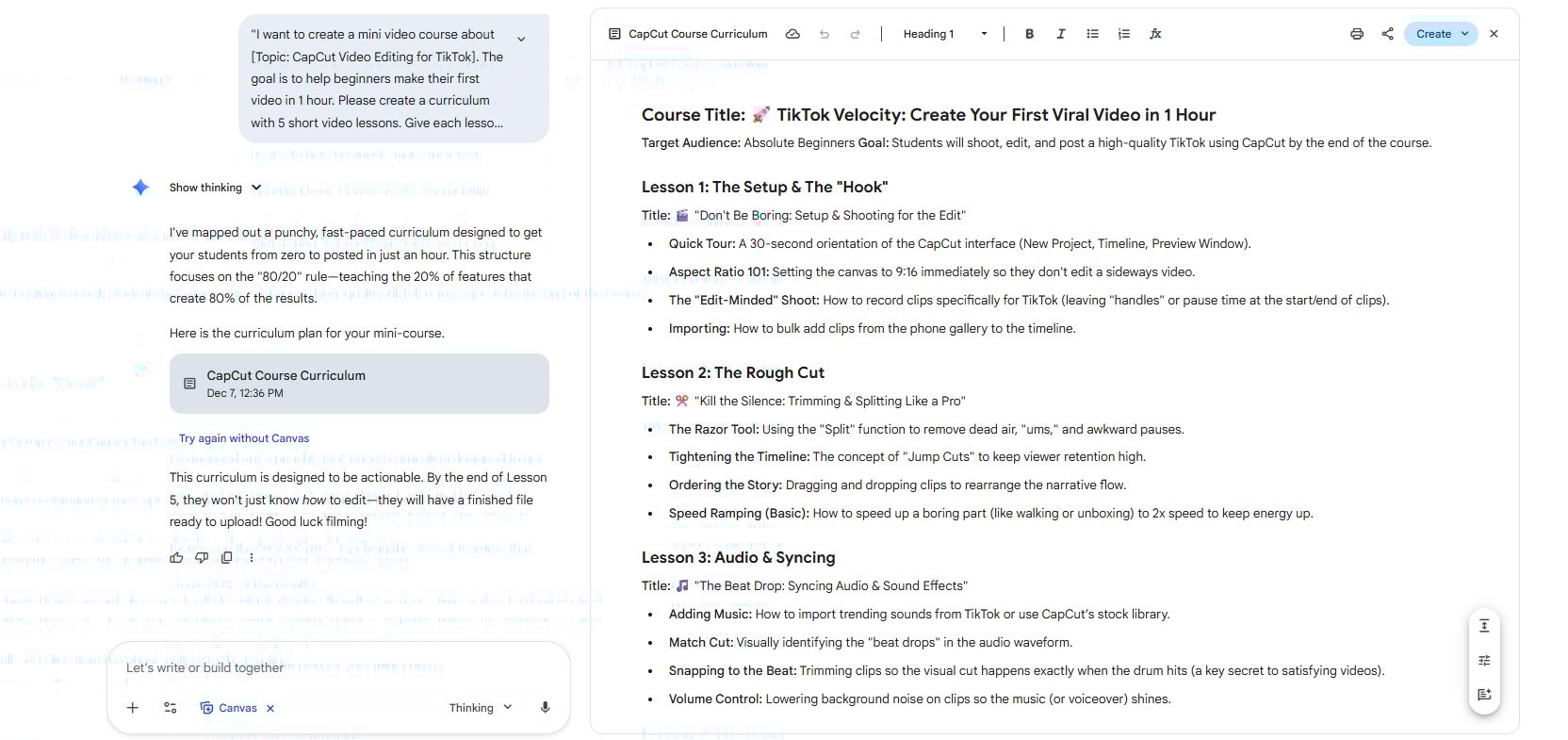Viewport: 1568px width, 740px height.
Task: Toggle italic formatting in the canvas toolbar
Action: tap(1060, 34)
